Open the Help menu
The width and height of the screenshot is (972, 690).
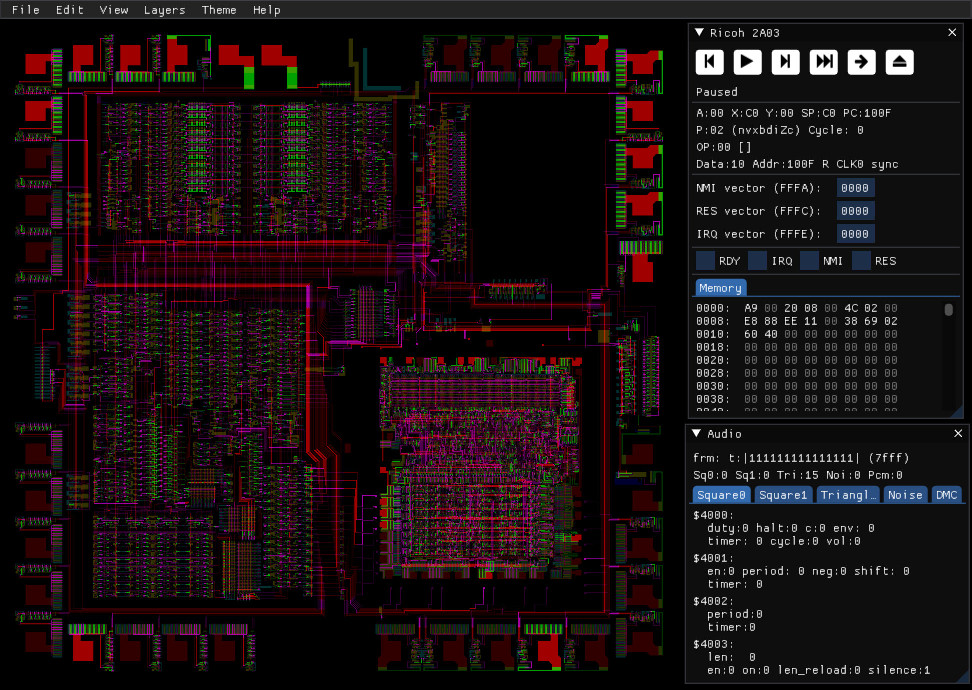coord(267,10)
